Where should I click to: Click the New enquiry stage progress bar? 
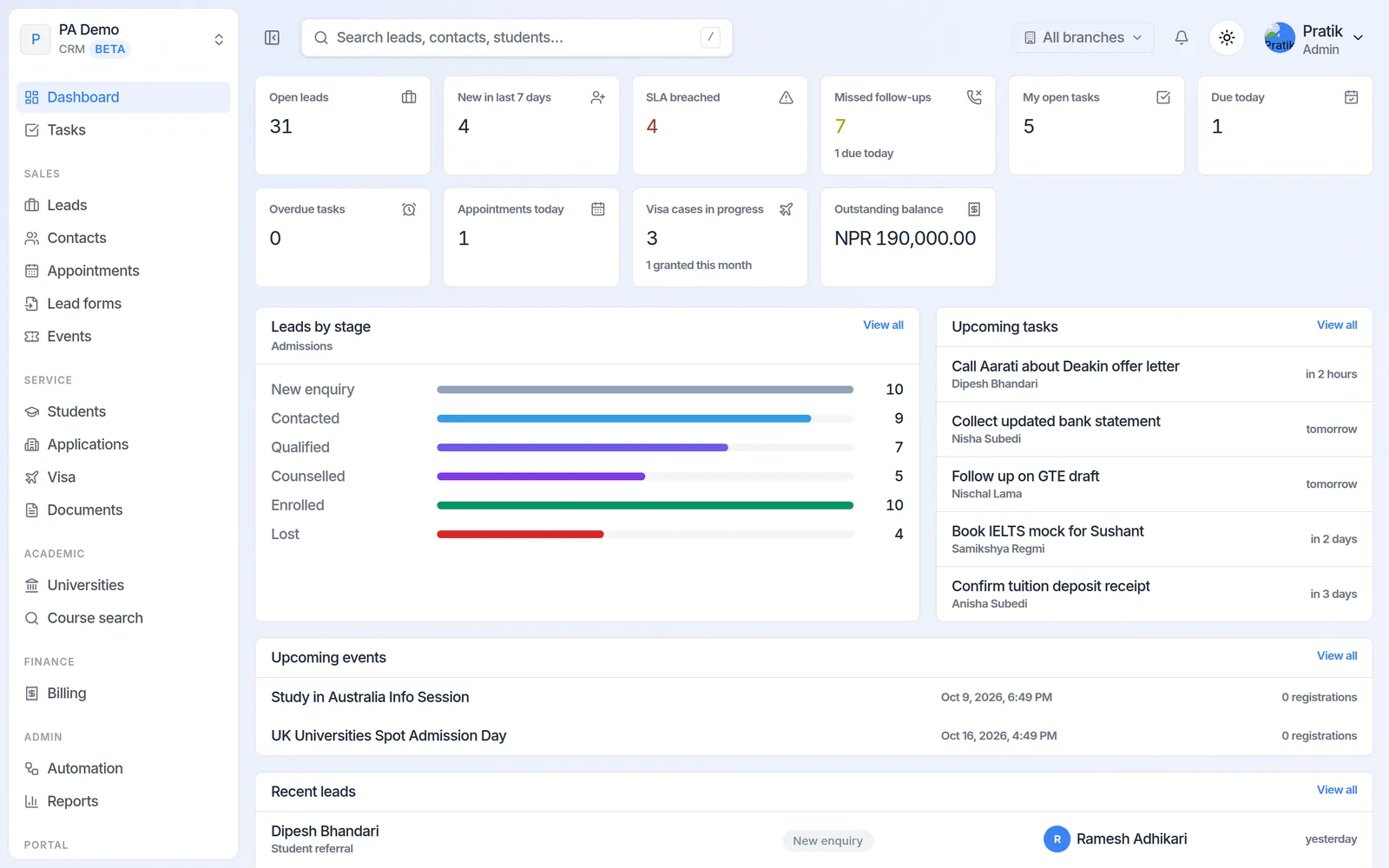pyautogui.click(x=645, y=390)
